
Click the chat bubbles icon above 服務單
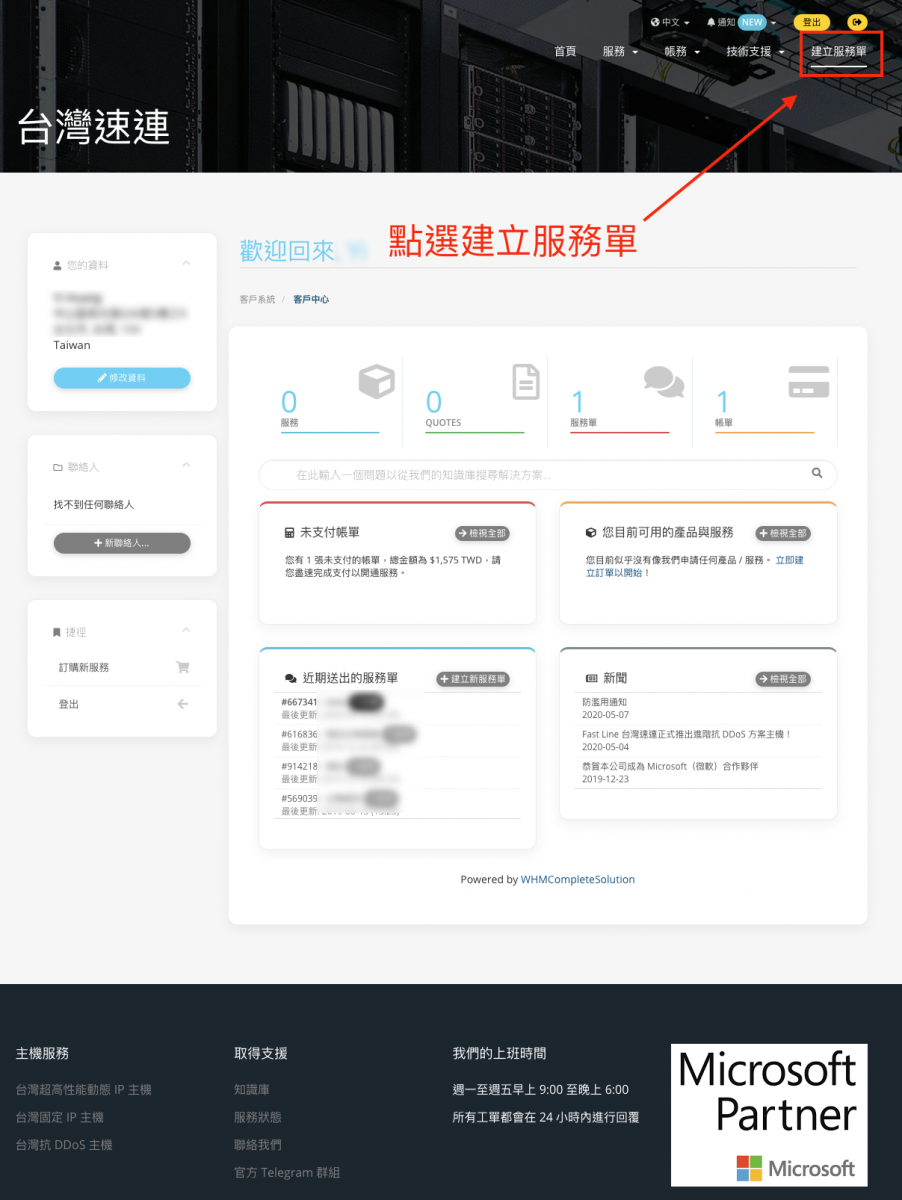click(664, 381)
